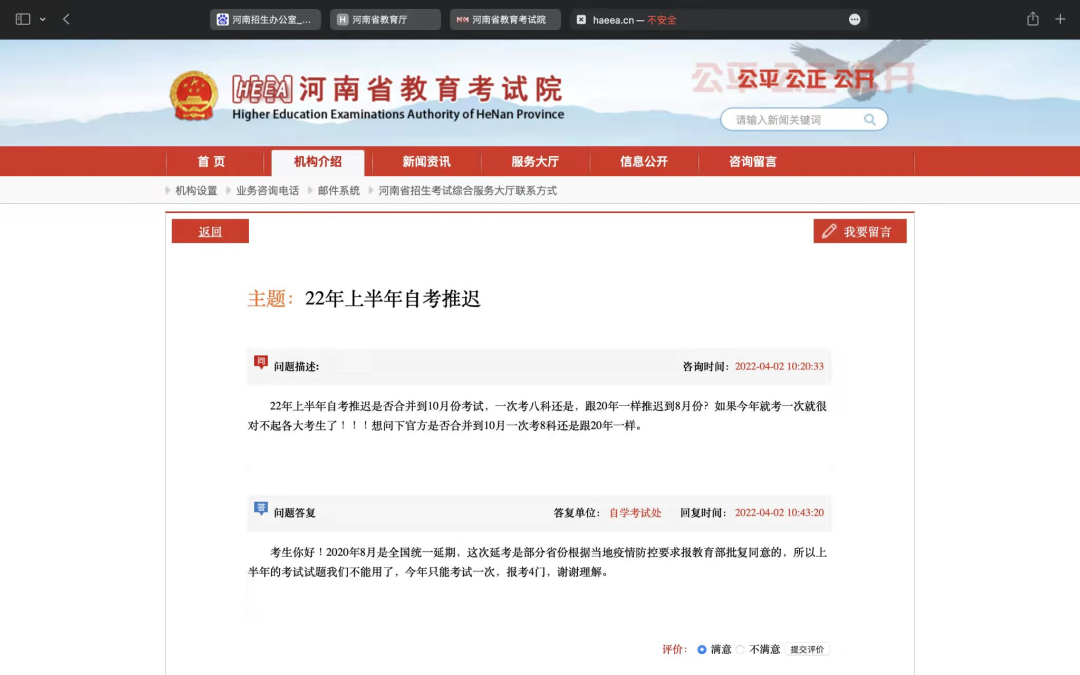Image resolution: width=1080 pixels, height=675 pixels.
Task: Click the HEEA site logo
Action: 262,90
